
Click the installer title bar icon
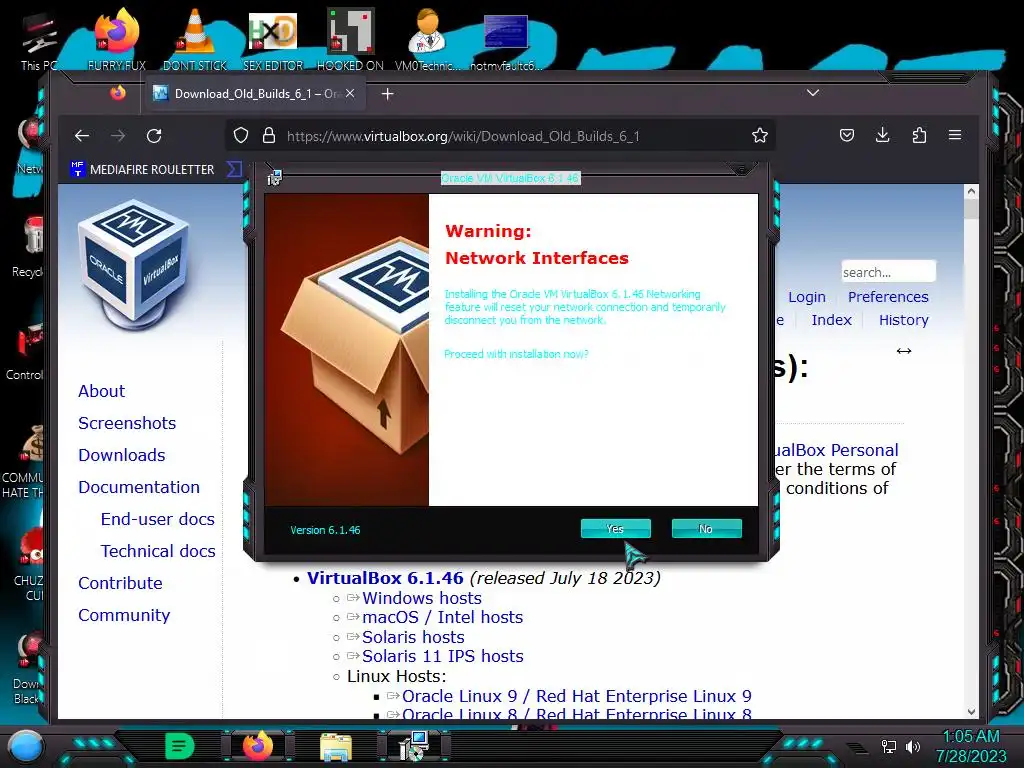274,177
